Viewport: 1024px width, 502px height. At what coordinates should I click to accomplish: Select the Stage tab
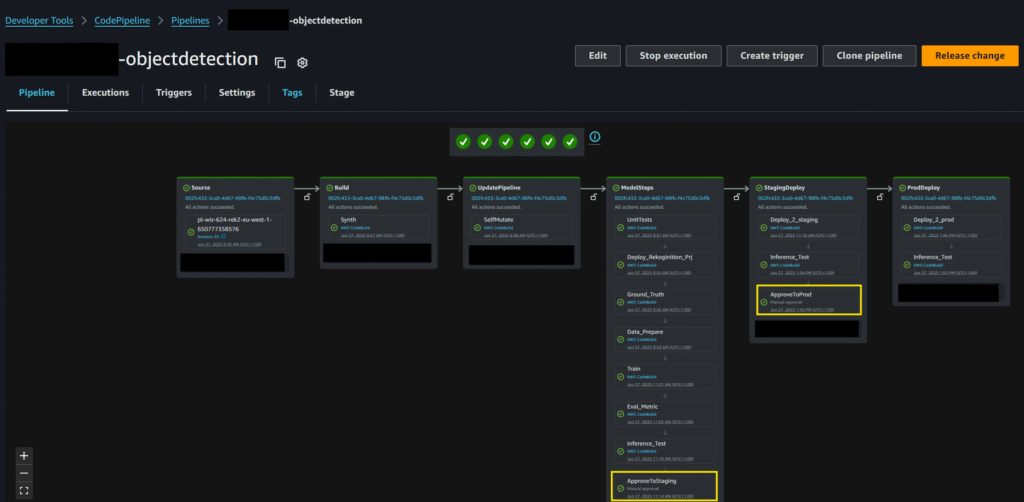pos(341,93)
